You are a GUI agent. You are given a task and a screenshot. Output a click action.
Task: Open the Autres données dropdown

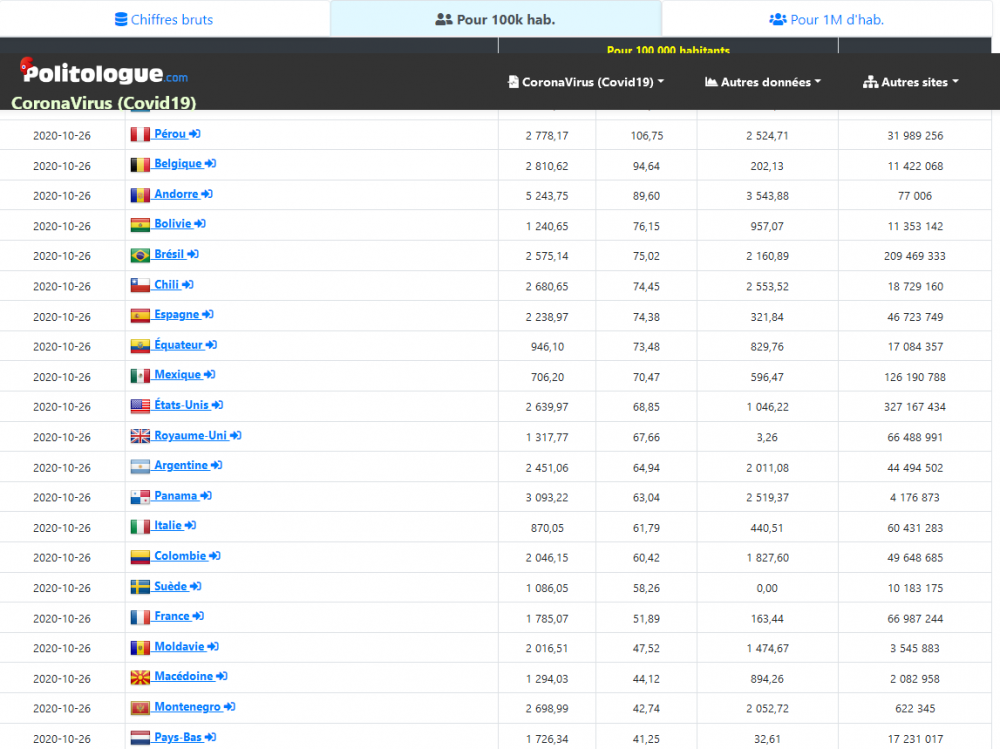[763, 82]
